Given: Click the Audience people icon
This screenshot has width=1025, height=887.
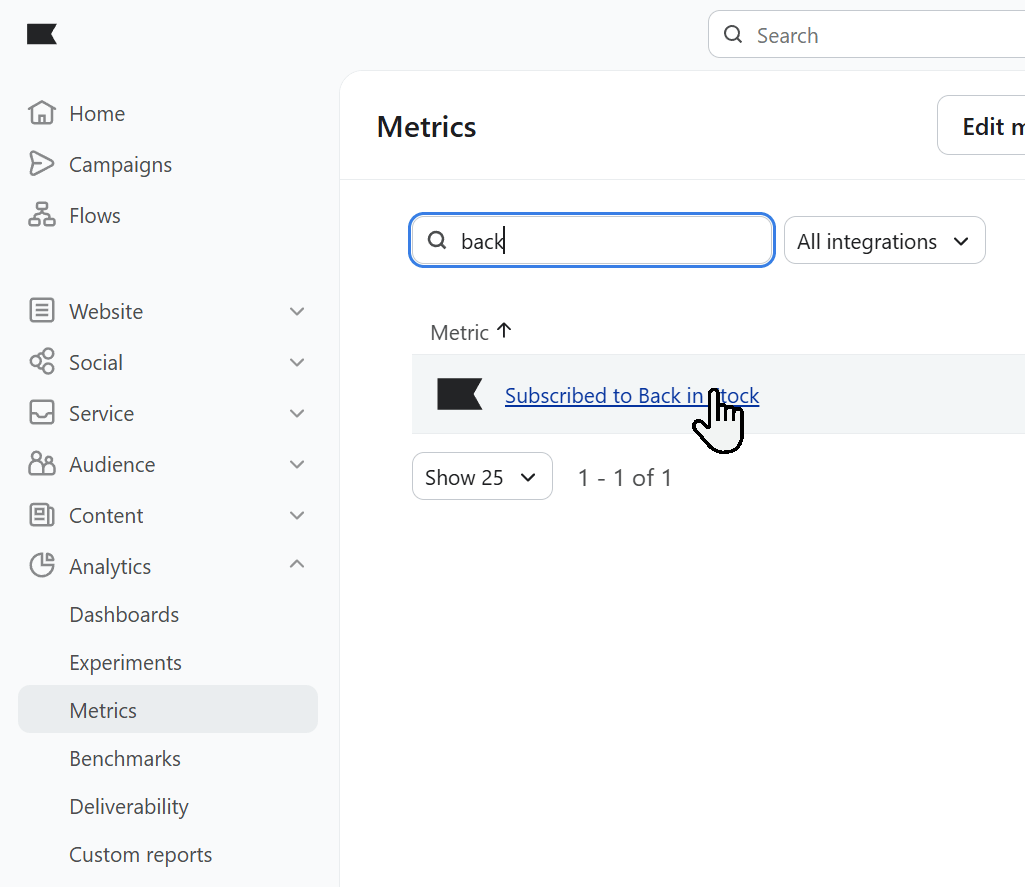Looking at the screenshot, I should tap(42, 463).
